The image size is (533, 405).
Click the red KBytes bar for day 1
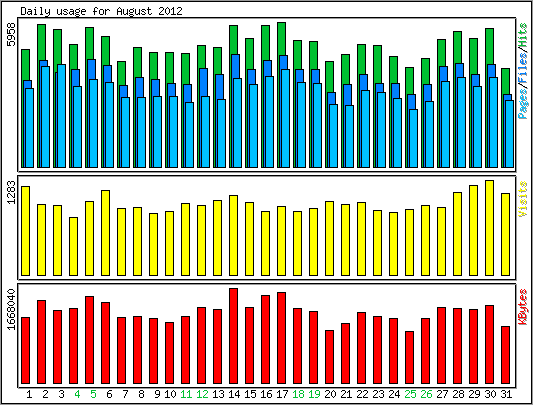[x=25, y=351]
